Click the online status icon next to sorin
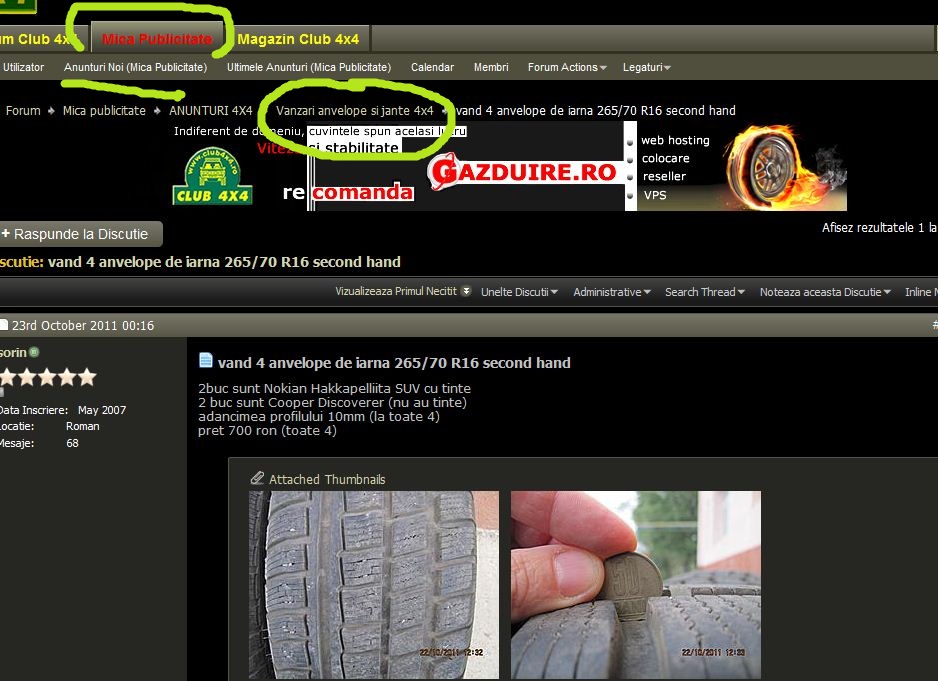The image size is (938, 681). 34,353
